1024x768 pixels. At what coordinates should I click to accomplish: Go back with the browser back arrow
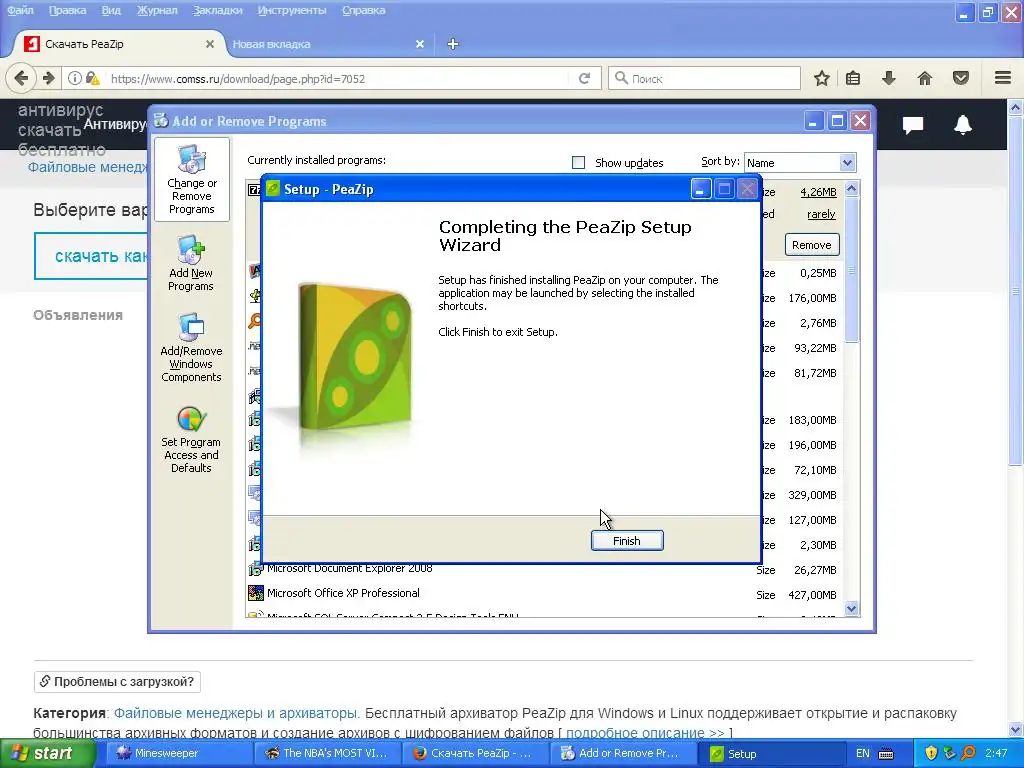pos(21,78)
